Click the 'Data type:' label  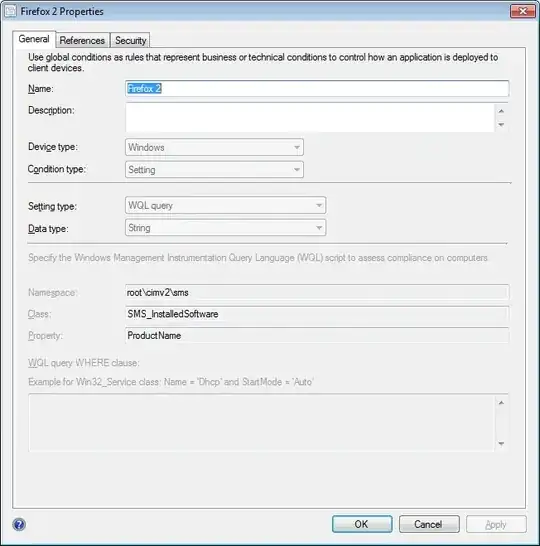[x=48, y=229]
